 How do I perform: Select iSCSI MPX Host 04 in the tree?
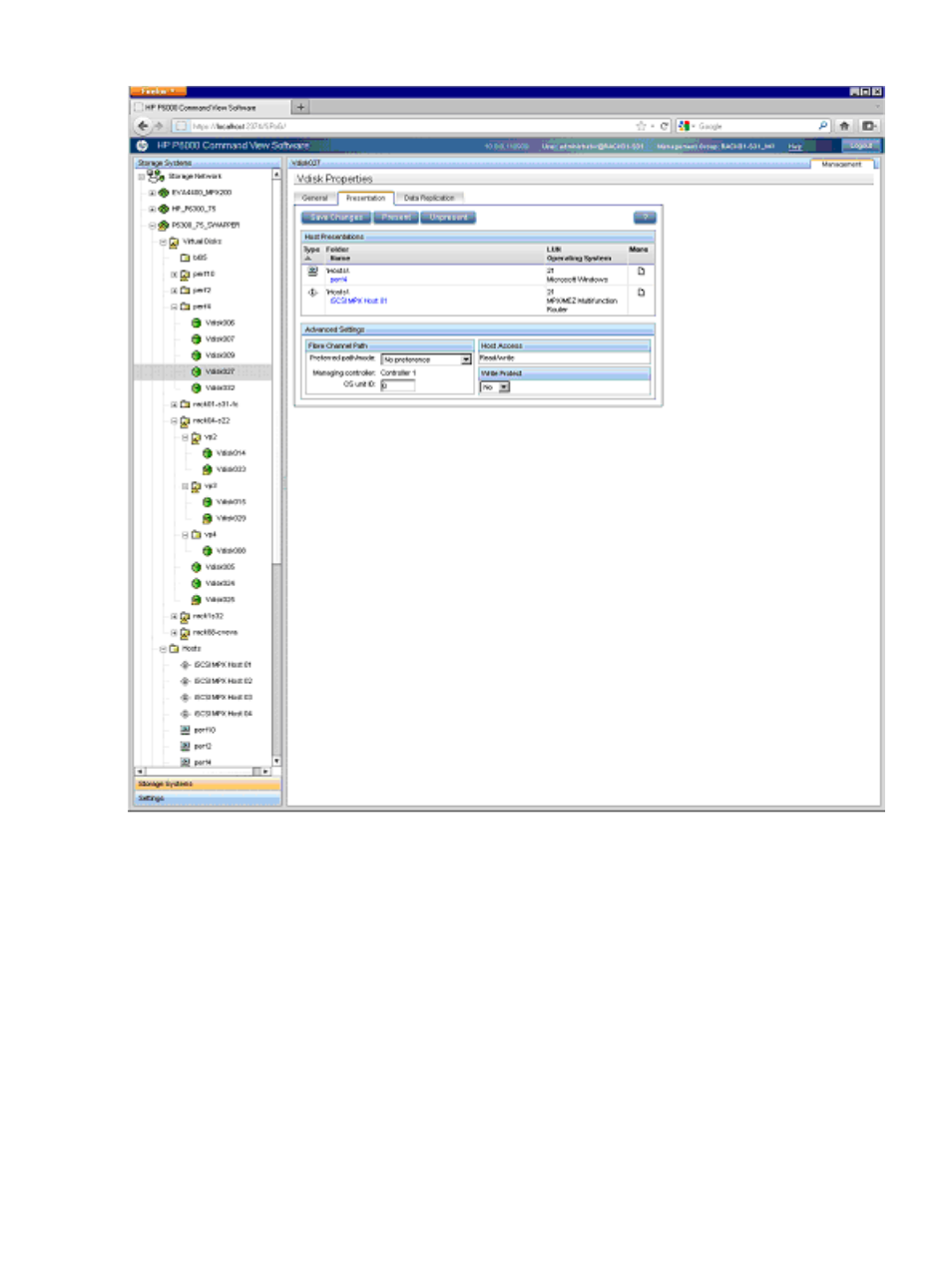[x=223, y=714]
